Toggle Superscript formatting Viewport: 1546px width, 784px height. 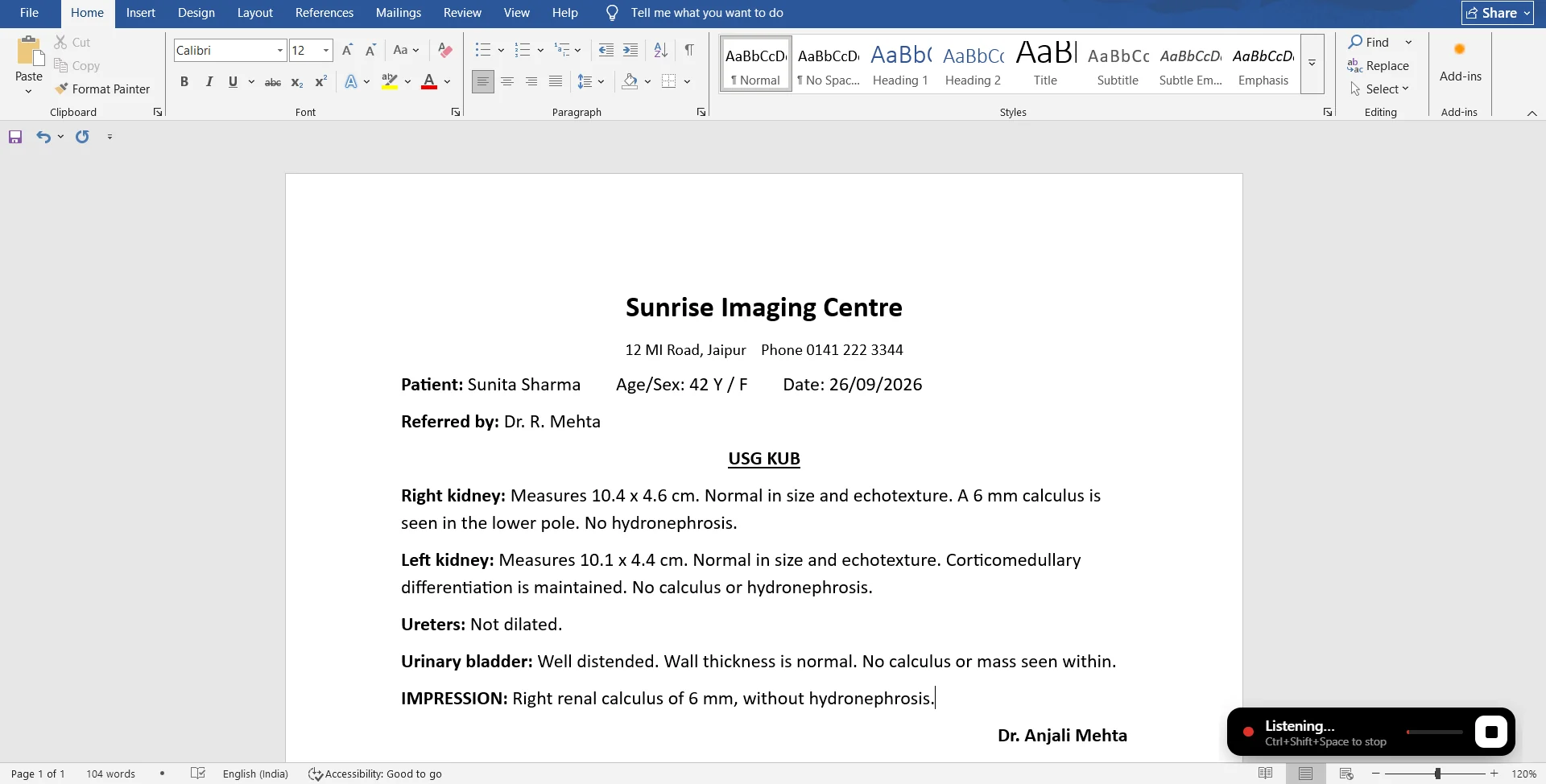[320, 81]
